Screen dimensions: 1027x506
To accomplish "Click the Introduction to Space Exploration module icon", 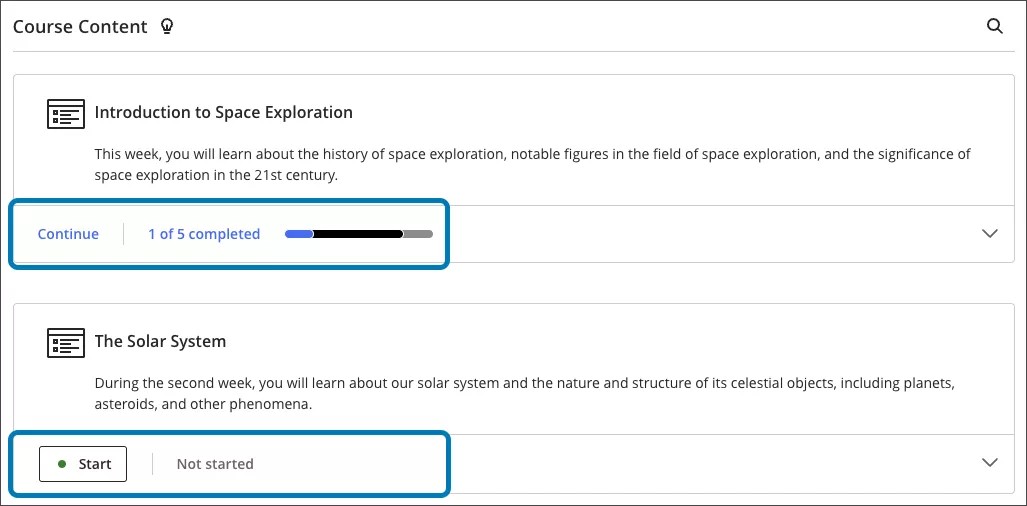I will tap(66, 113).
